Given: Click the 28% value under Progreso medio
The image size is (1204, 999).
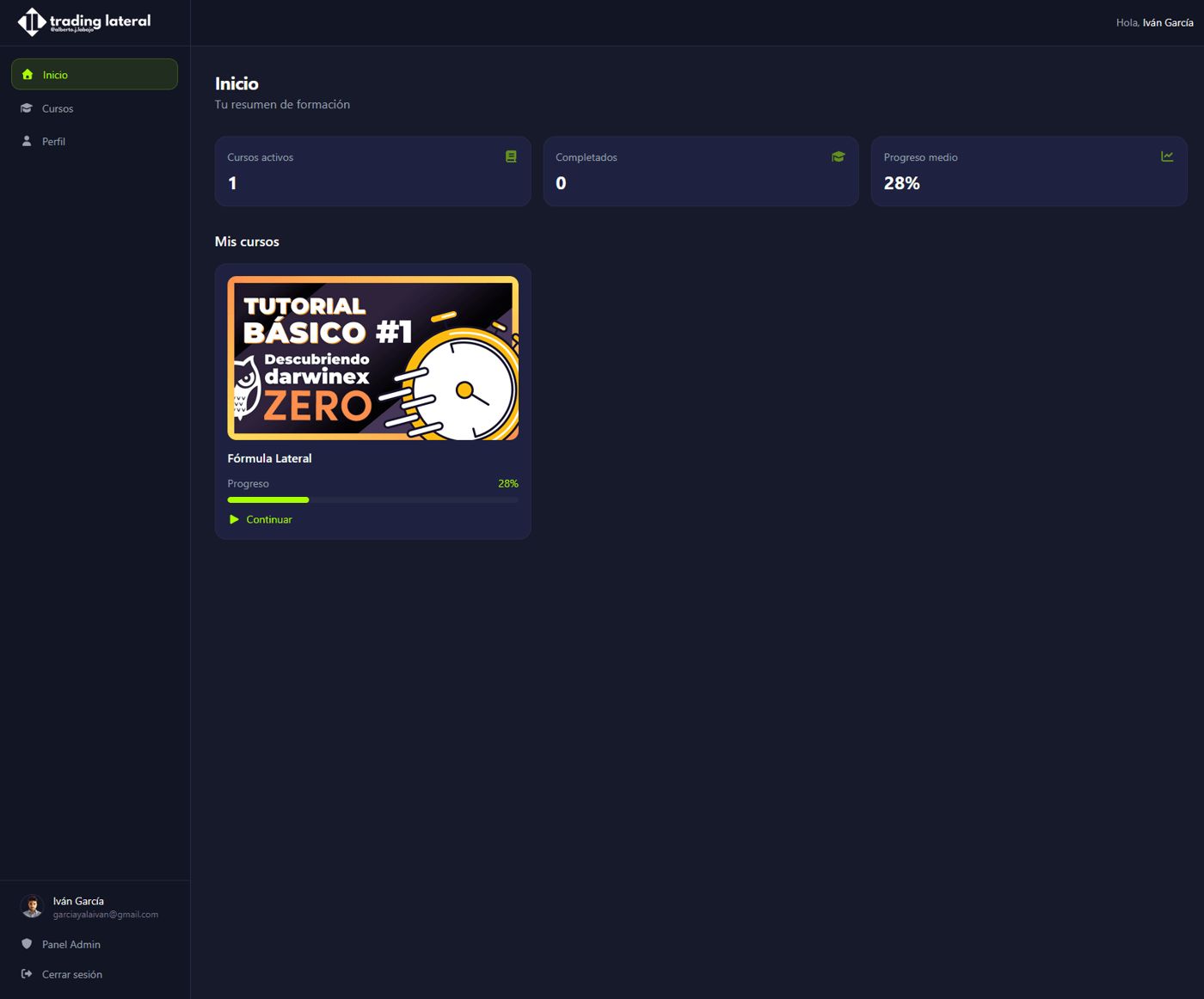Looking at the screenshot, I should 901,183.
